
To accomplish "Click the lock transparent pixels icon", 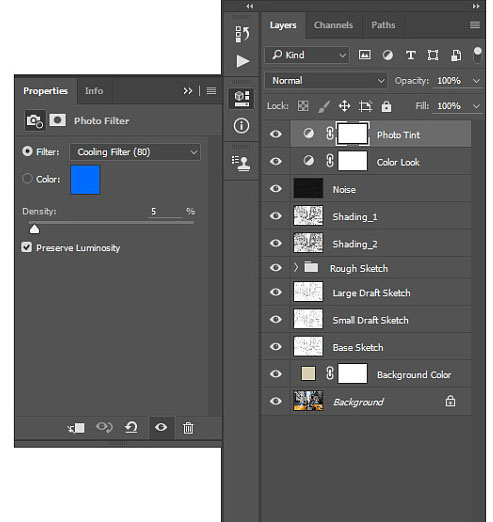I will 303,106.
